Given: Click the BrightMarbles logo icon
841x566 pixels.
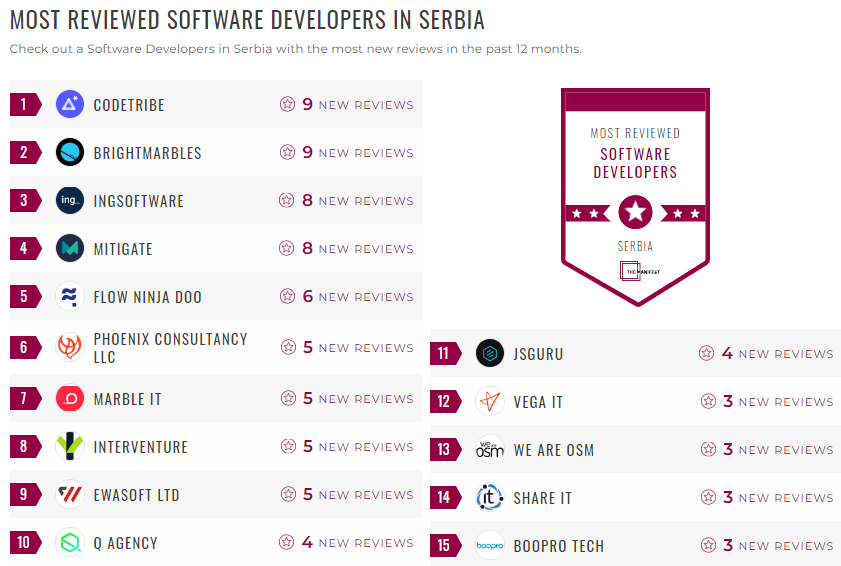Looking at the screenshot, I should 70,152.
